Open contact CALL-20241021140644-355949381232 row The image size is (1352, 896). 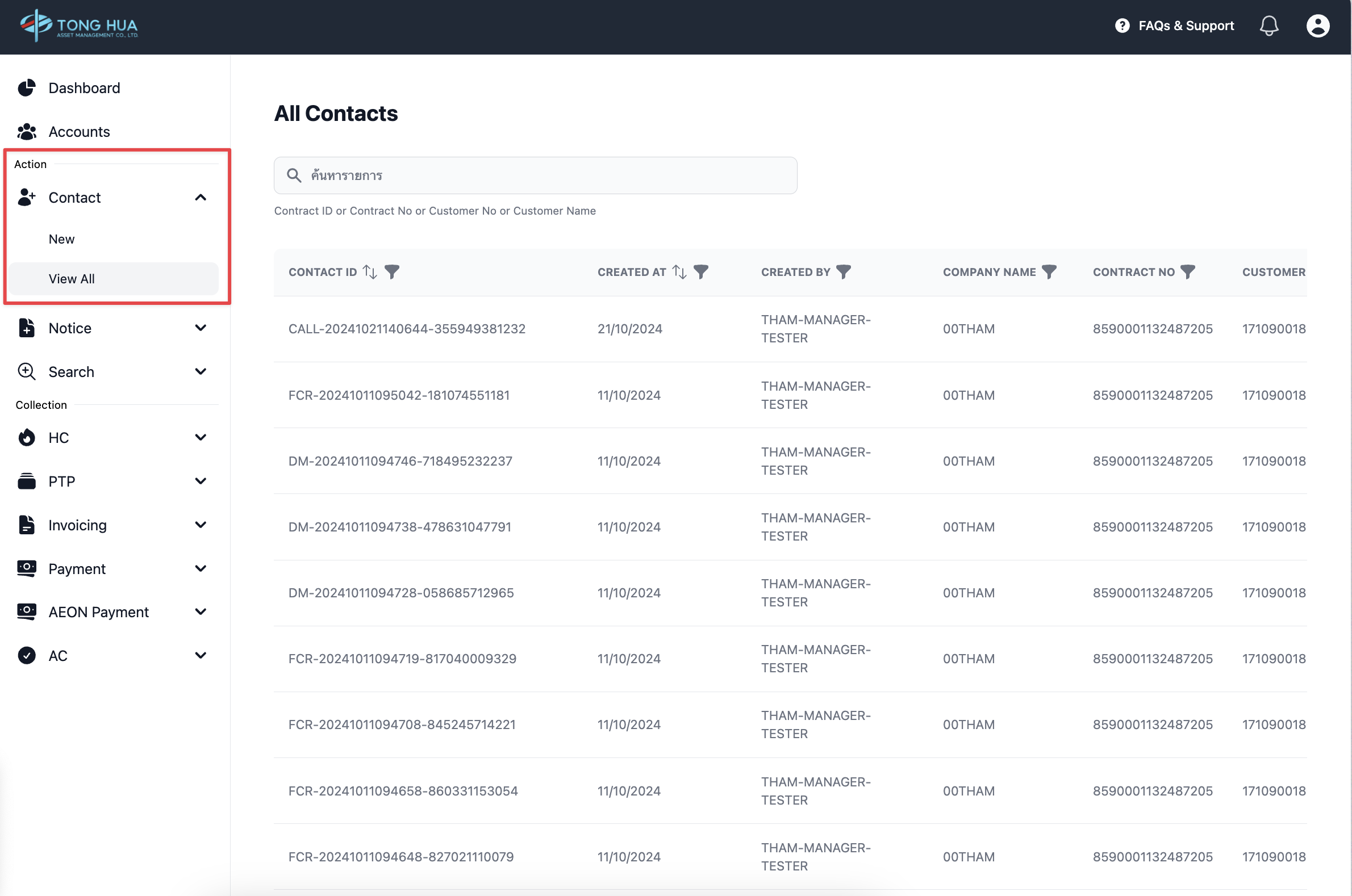(407, 329)
